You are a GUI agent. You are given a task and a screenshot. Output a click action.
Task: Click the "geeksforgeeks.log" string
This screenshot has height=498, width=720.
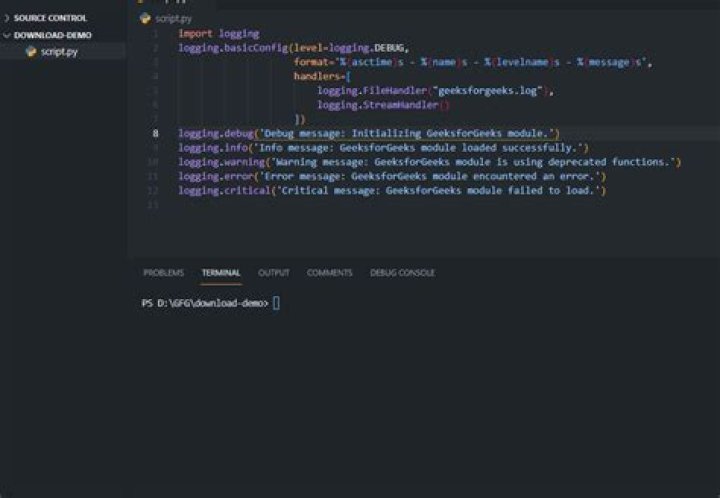(x=488, y=91)
